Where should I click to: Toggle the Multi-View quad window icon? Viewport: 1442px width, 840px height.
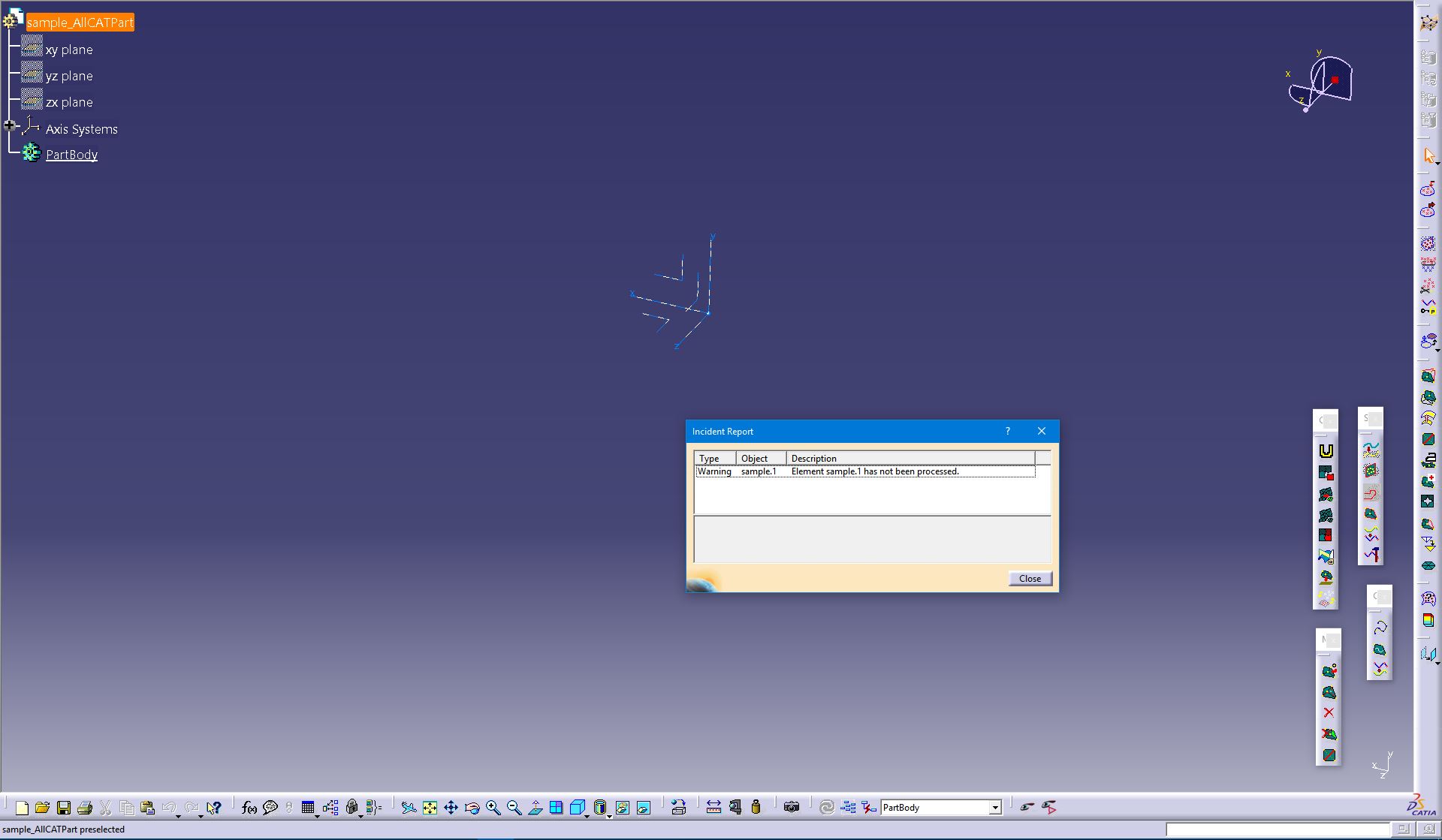coord(556,808)
